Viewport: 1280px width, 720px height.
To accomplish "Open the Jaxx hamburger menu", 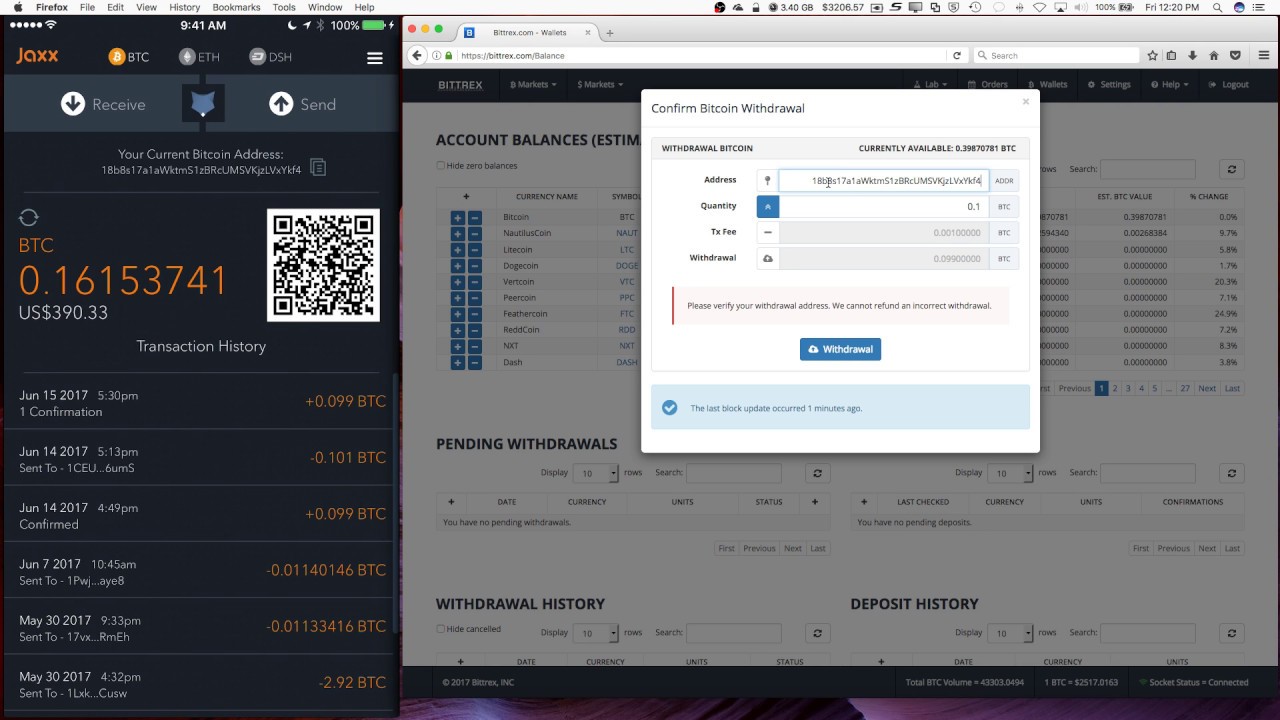I will 375,58.
